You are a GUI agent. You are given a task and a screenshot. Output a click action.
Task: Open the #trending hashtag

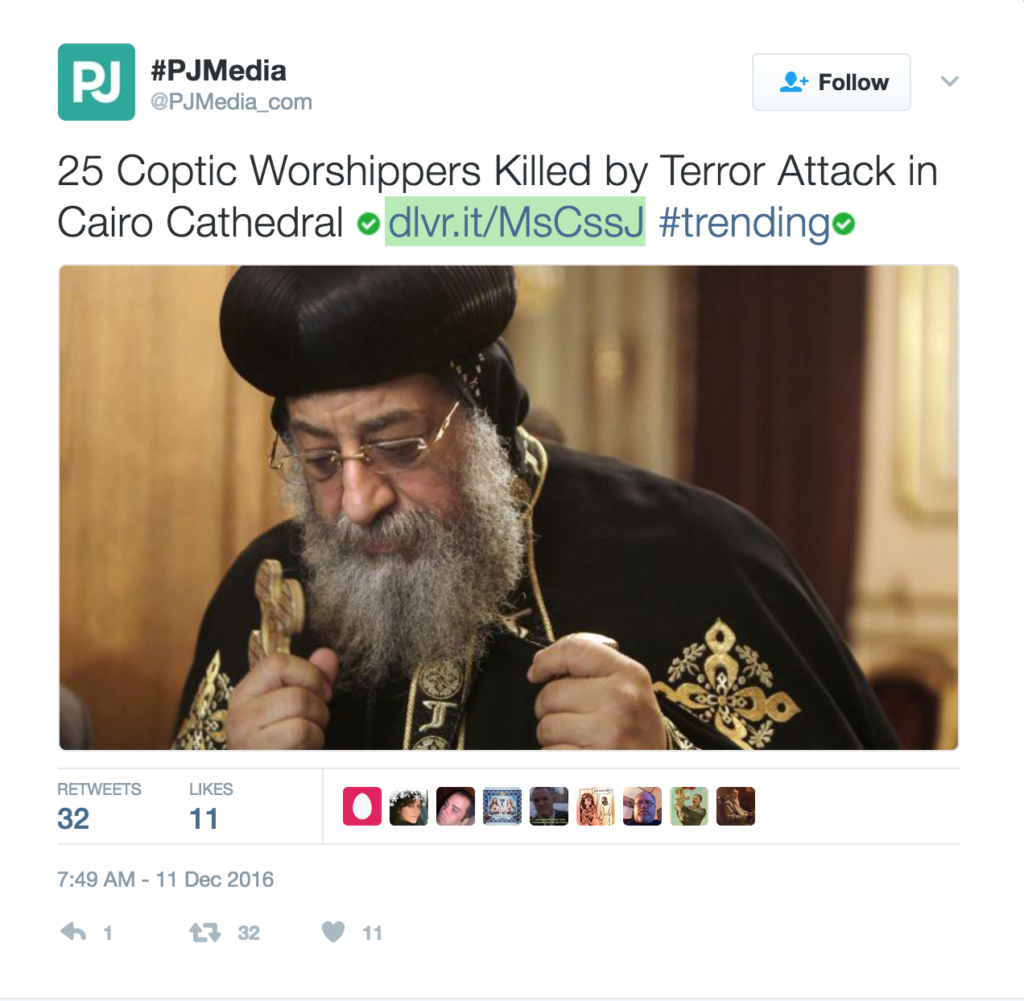(744, 222)
